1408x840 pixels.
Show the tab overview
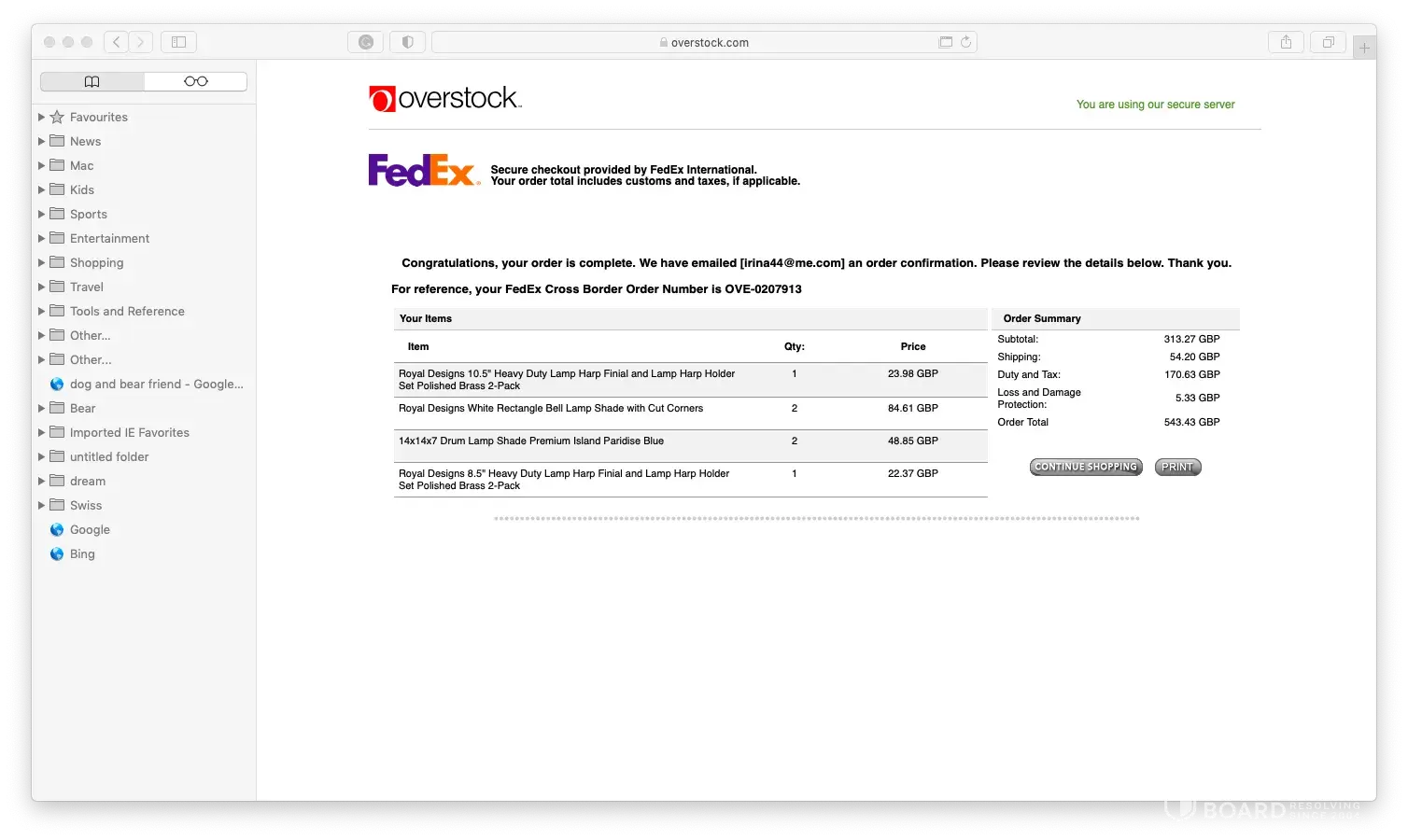[1328, 42]
